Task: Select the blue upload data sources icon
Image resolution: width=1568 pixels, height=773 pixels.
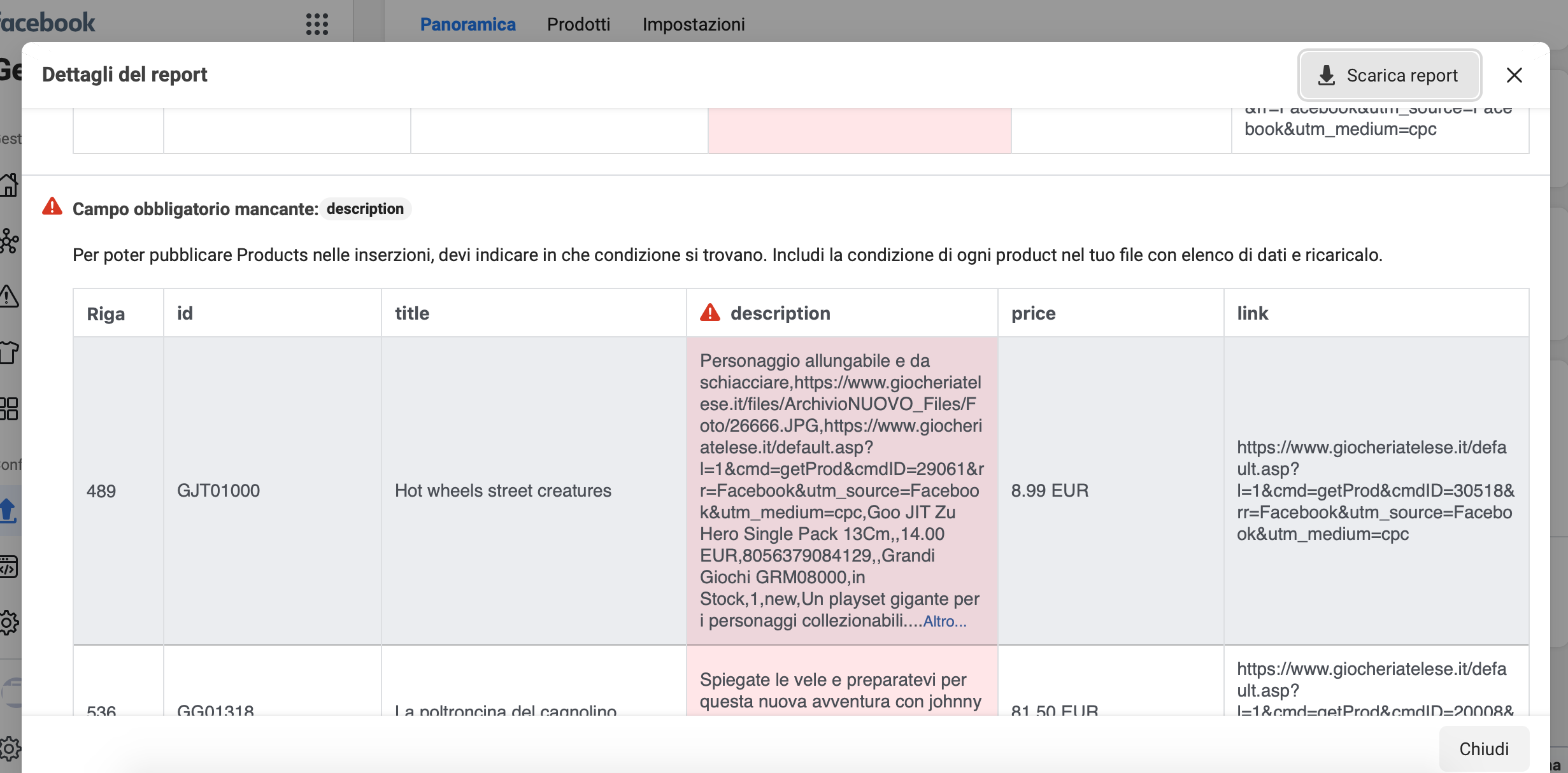Action: pos(9,511)
